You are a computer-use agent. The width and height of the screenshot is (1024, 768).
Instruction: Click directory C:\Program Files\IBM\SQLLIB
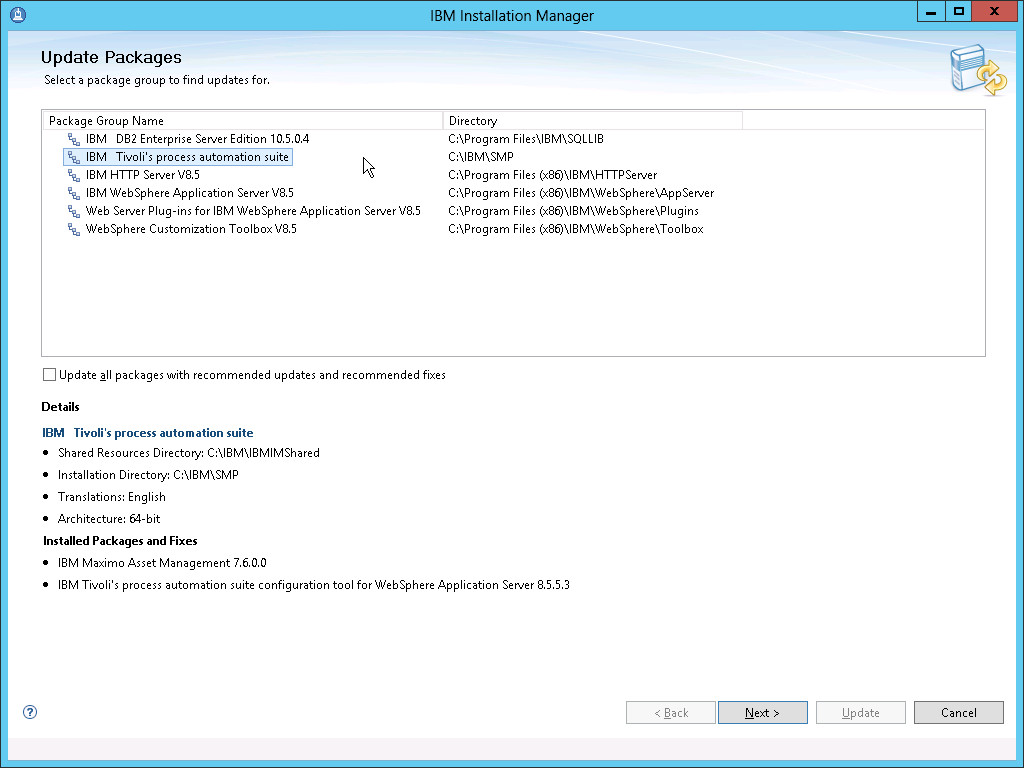click(526, 139)
